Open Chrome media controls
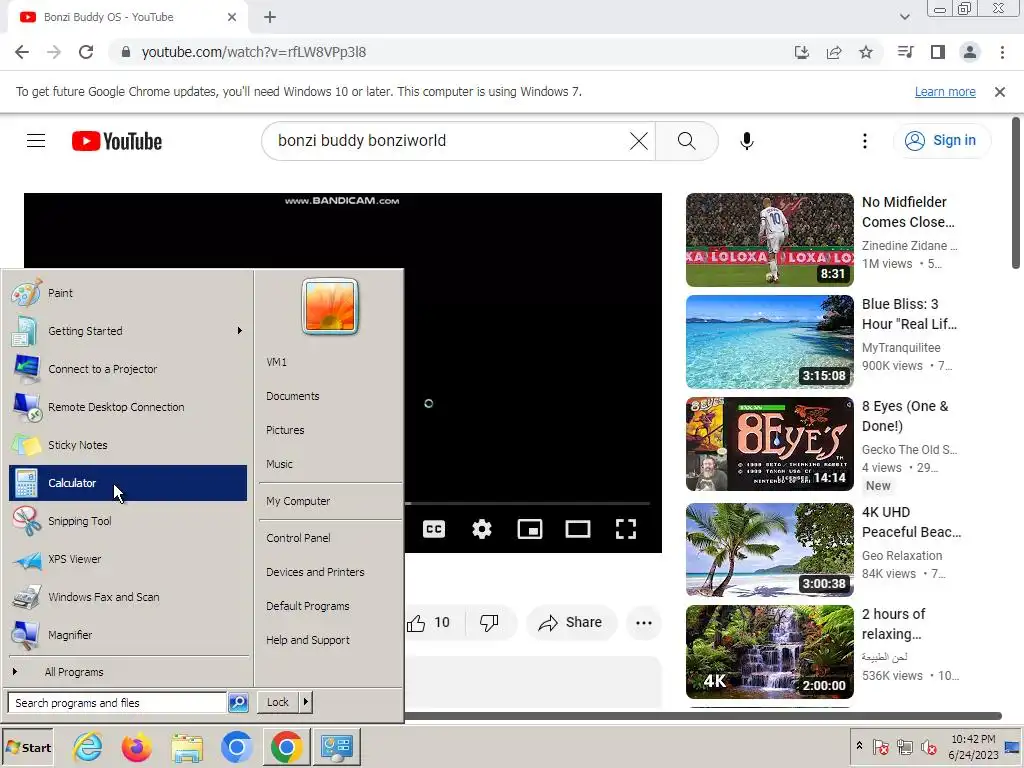Image resolution: width=1024 pixels, height=768 pixels. coord(905,52)
